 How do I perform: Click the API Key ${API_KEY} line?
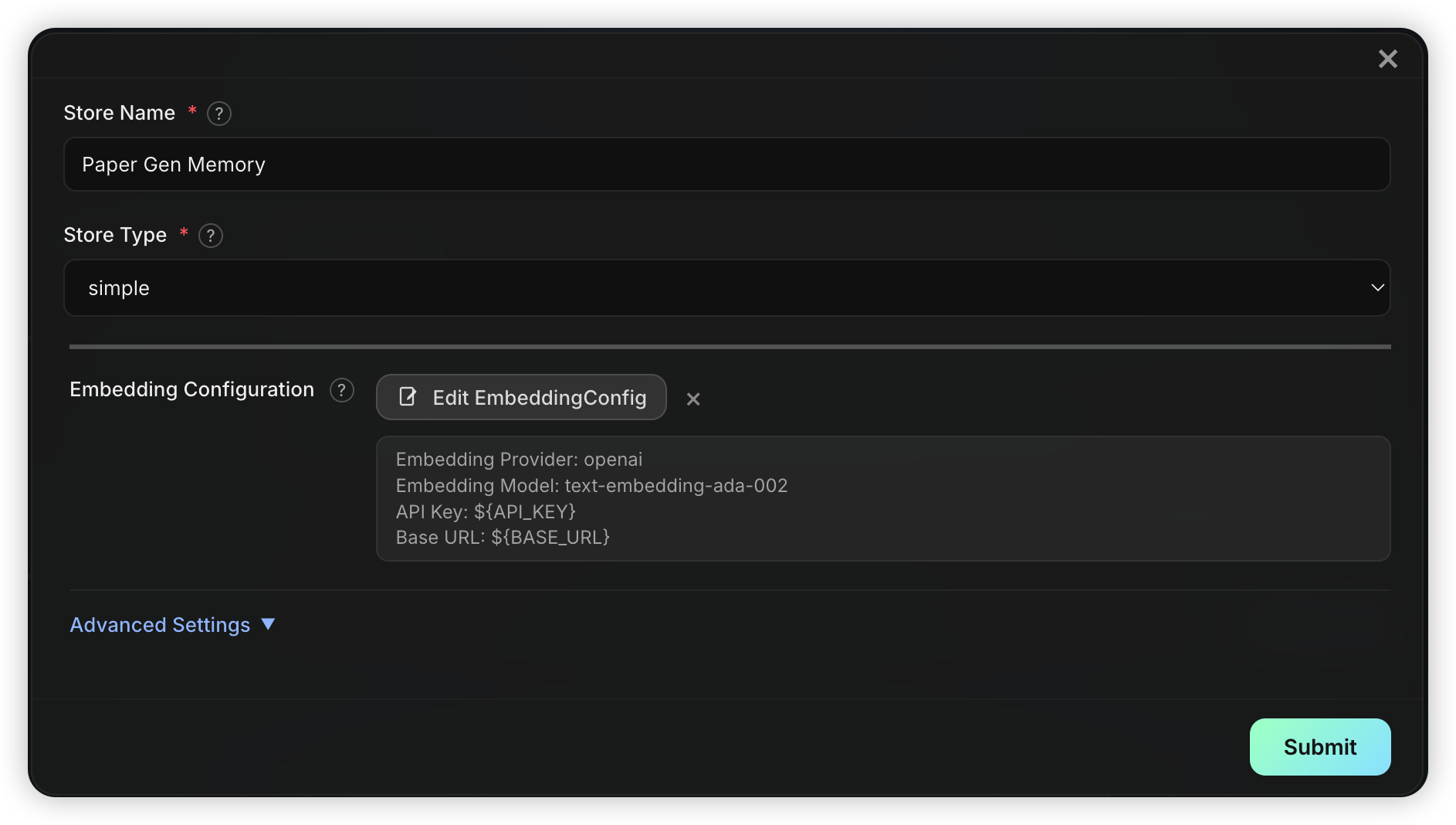(x=486, y=511)
